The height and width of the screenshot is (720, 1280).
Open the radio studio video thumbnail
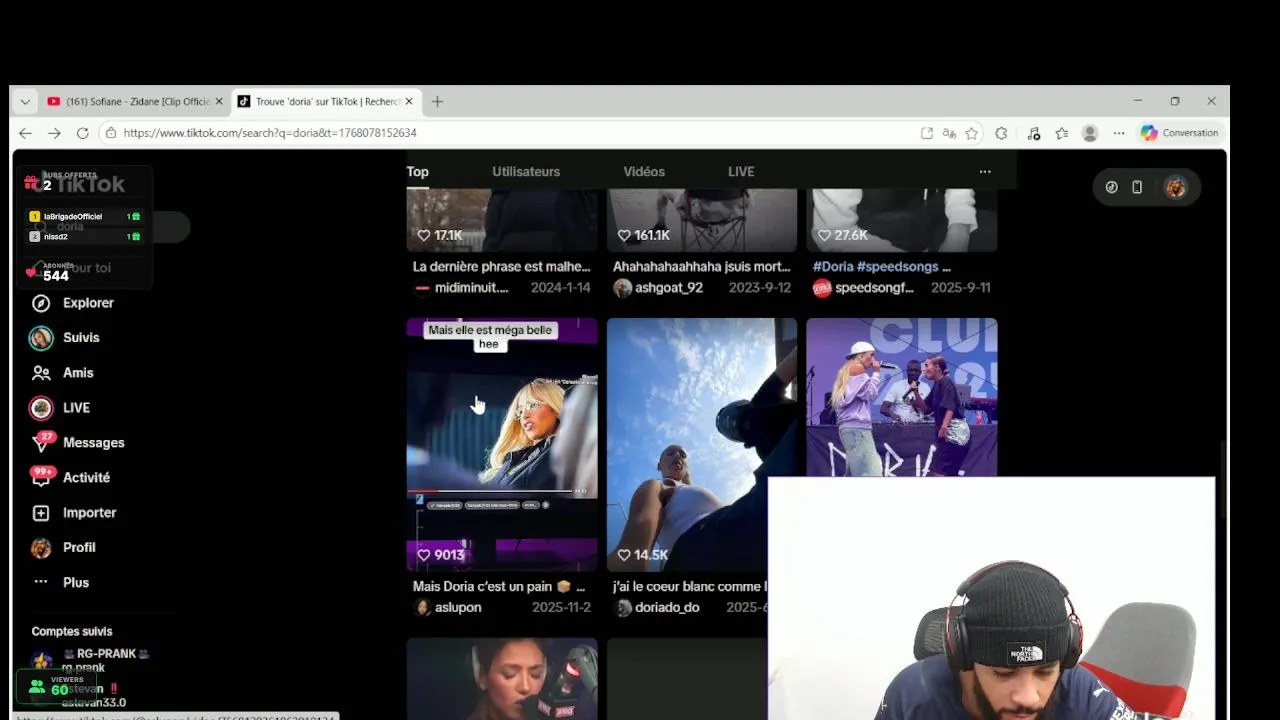[x=502, y=679]
